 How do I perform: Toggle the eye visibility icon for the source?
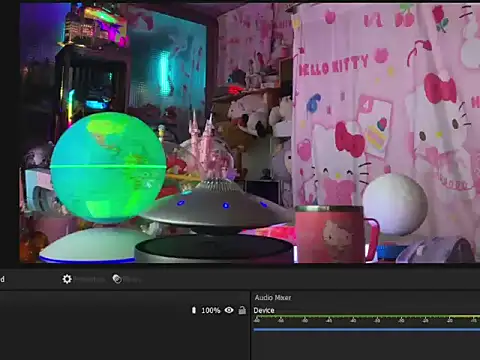tap(229, 310)
